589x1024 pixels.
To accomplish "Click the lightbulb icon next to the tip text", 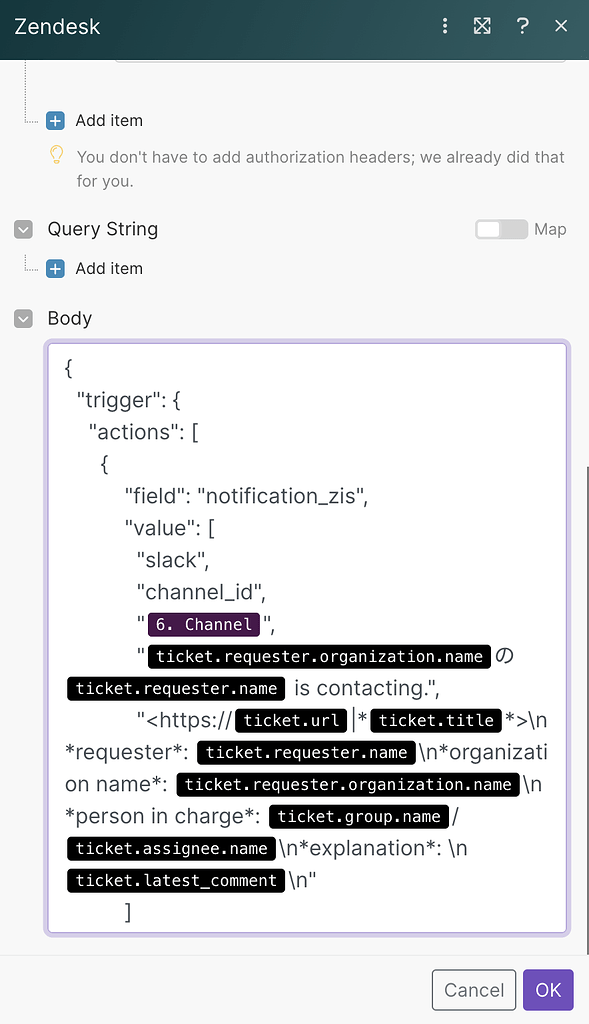I will point(56,156).
